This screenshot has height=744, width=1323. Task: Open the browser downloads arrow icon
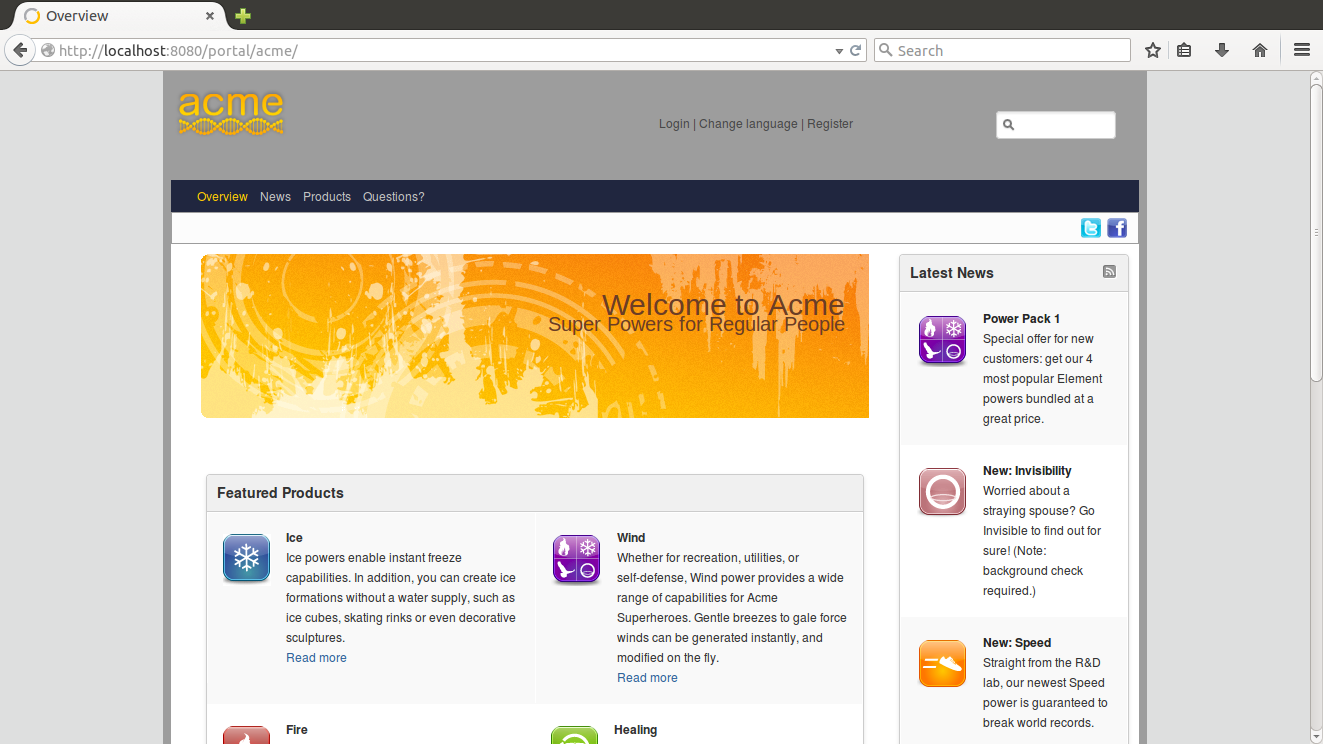[1222, 50]
